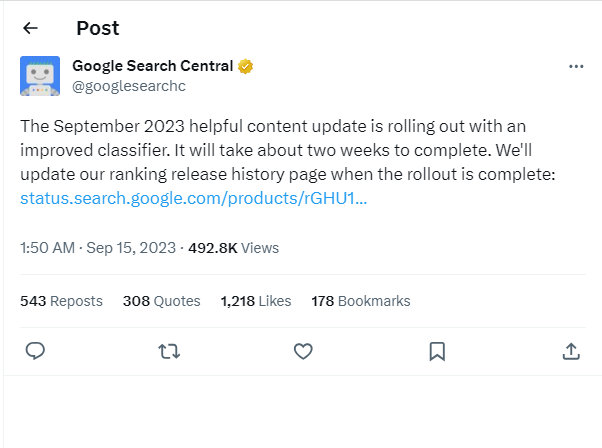Viewport: 602px width, 448px height.
Task: View the 543 Reposts list
Action: click(x=61, y=301)
